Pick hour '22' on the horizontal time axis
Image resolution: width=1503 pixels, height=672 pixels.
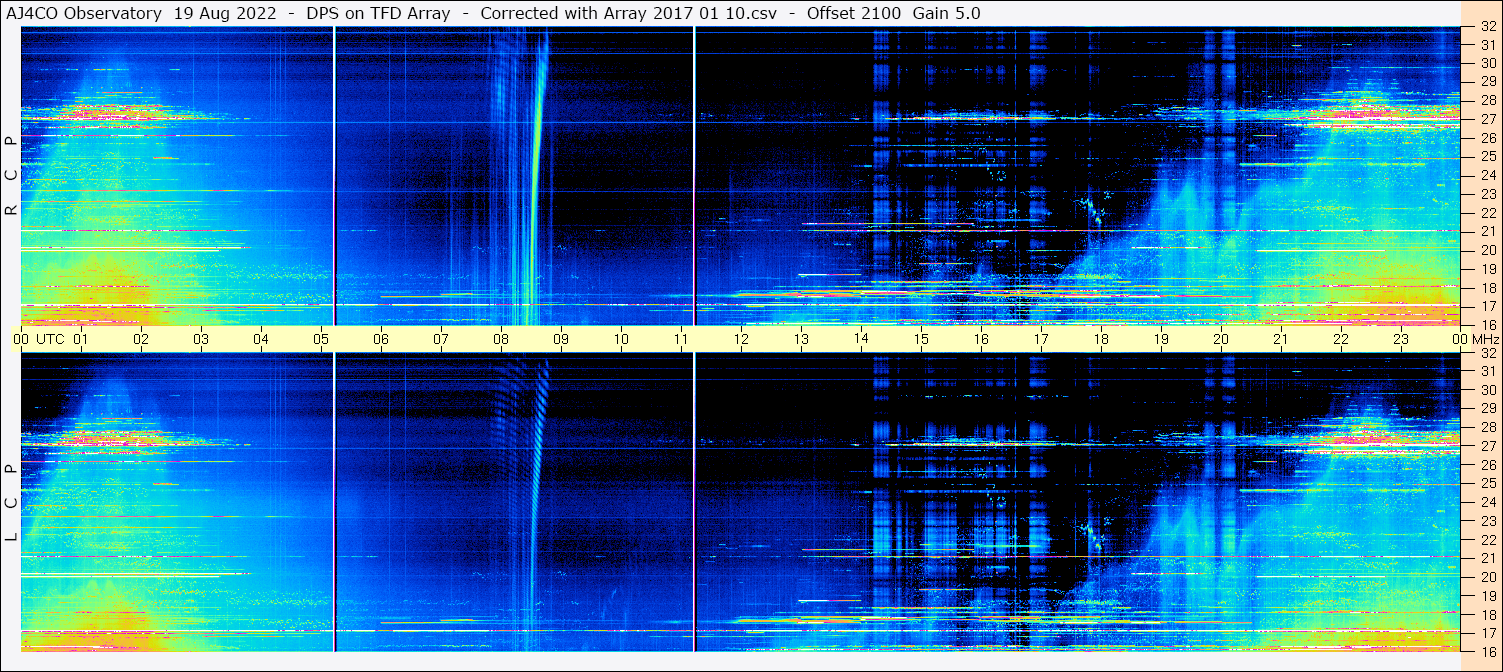pyautogui.click(x=1342, y=339)
